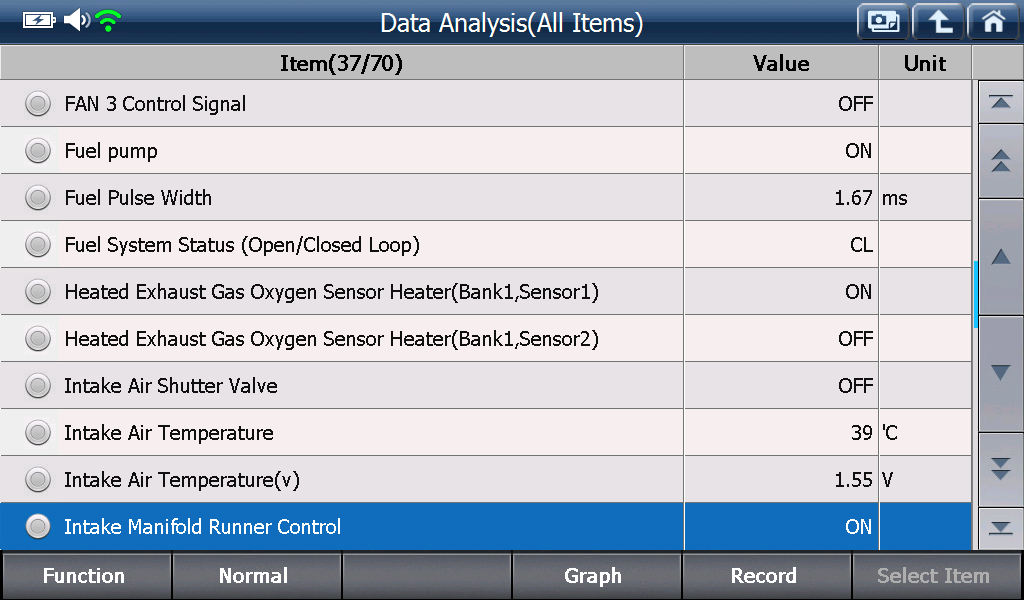This screenshot has height=600, width=1024.
Task: Jump to bottom of list arrow
Action: click(1000, 528)
